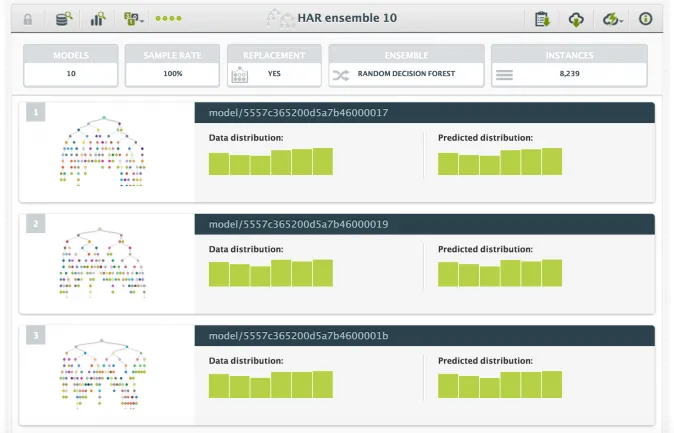Click model 3 predicted distribution histogram
The height and width of the screenshot is (433, 674).
click(x=499, y=385)
